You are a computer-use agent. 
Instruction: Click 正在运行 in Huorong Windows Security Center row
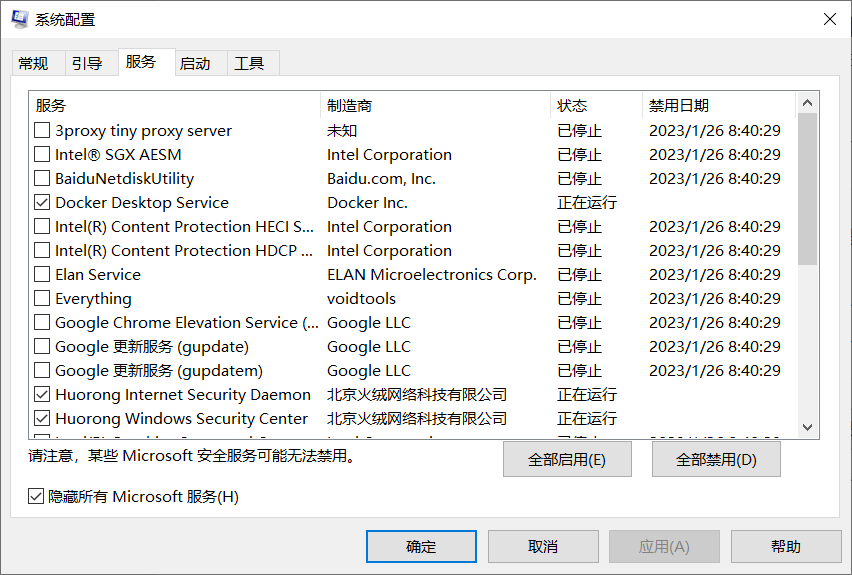[x=587, y=418]
